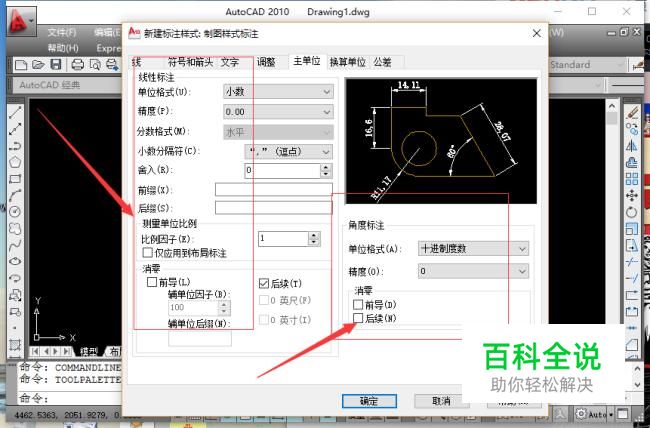
Task: Click into the 前缀(X) text field
Action: [x=274, y=190]
